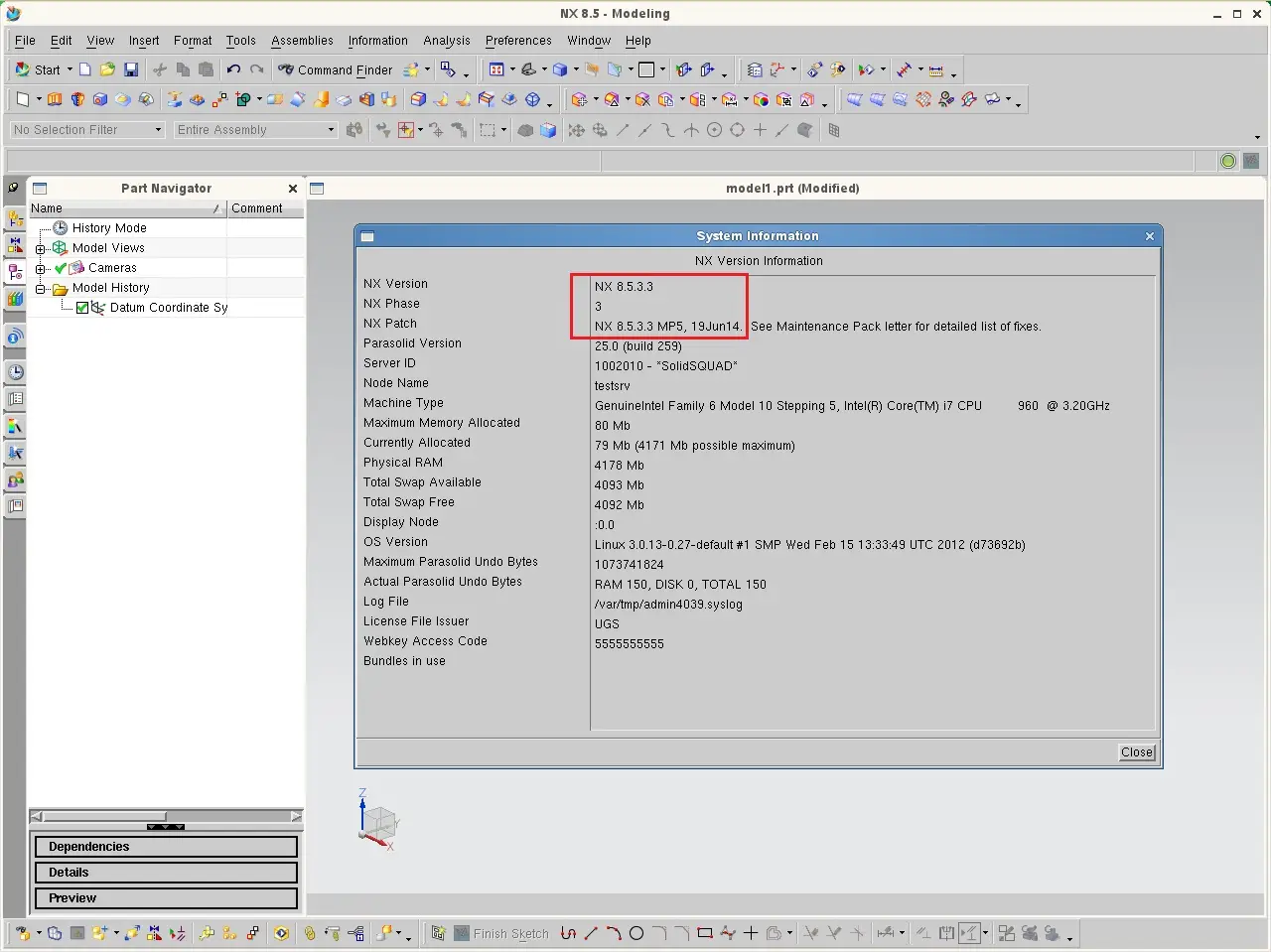
Task: Toggle Quadrant Point snap option
Action: pyautogui.click(x=737, y=130)
